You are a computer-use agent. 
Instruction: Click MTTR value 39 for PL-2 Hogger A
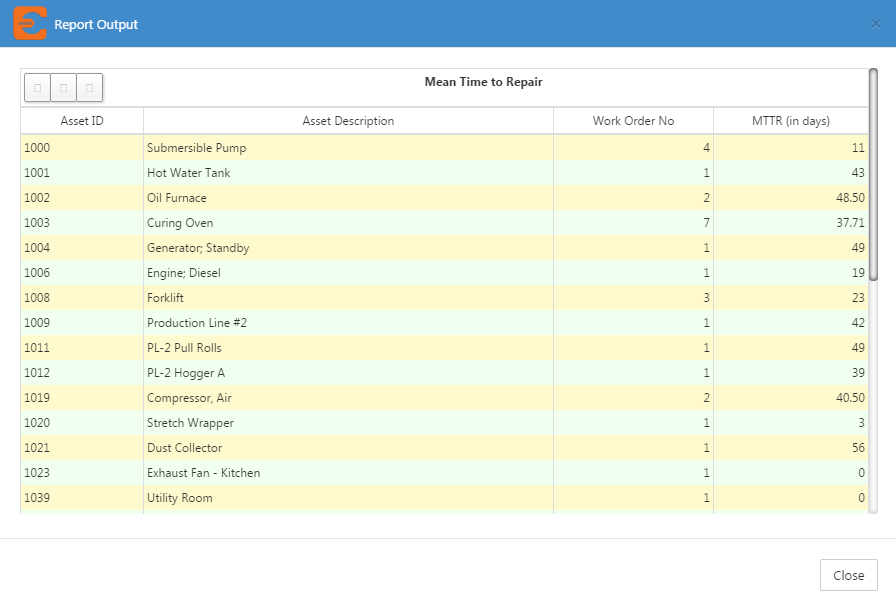click(858, 373)
